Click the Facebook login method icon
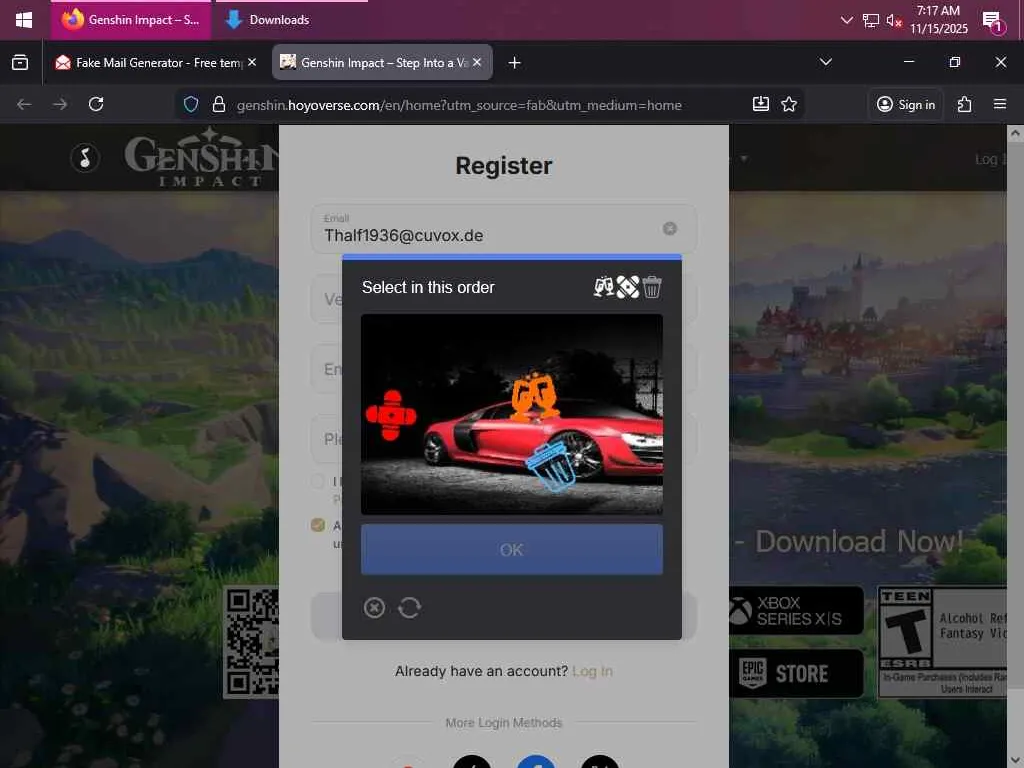The height and width of the screenshot is (768, 1024). pyautogui.click(x=536, y=761)
